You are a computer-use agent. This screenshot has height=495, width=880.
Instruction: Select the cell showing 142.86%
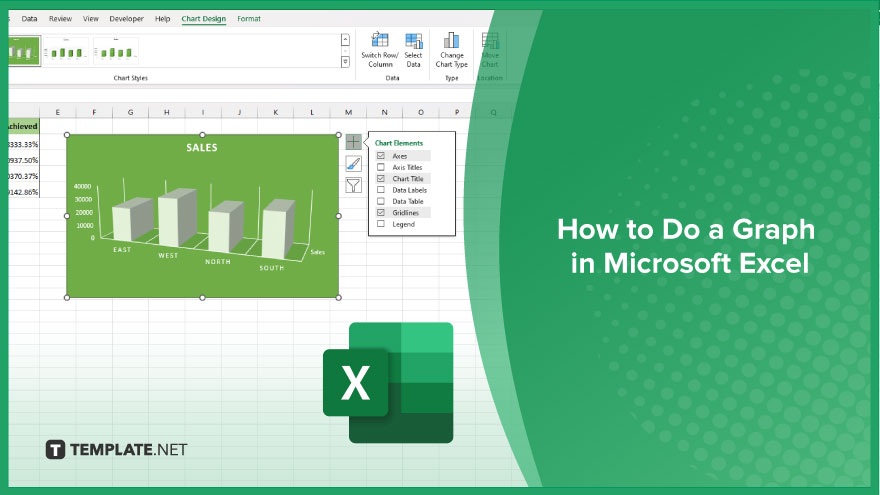24,192
